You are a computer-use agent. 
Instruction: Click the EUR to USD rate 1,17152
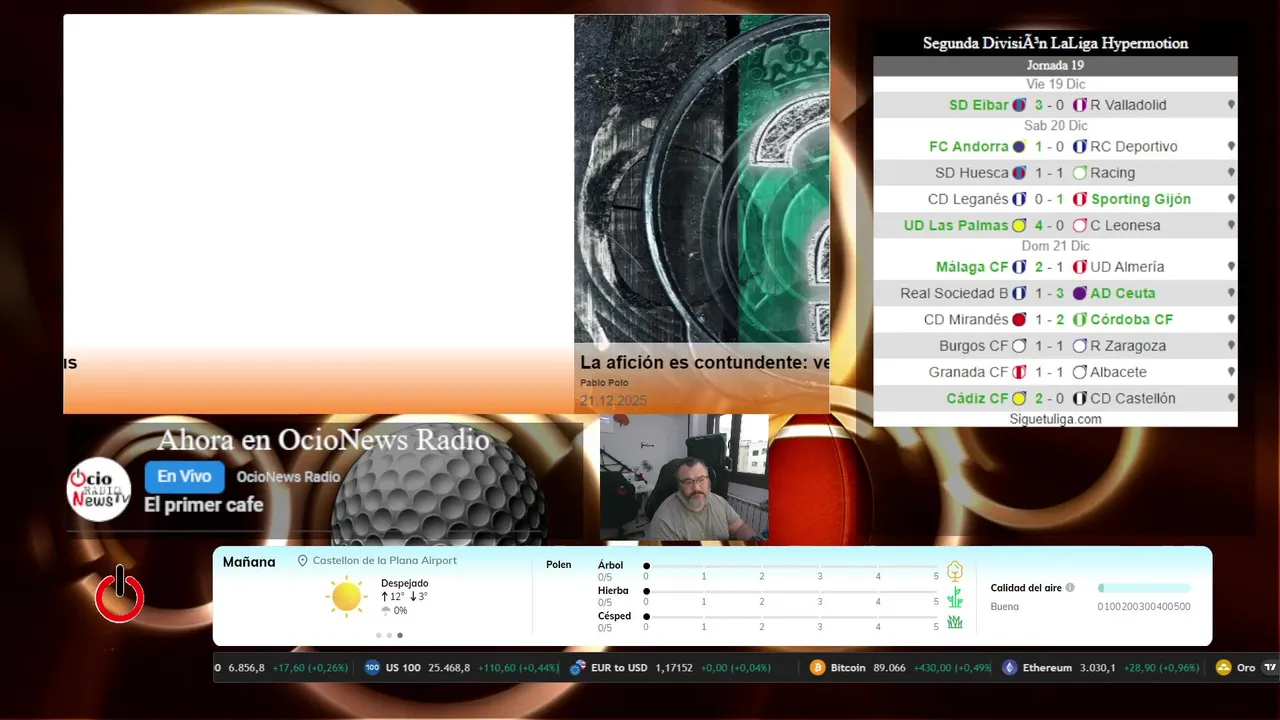coord(674,668)
